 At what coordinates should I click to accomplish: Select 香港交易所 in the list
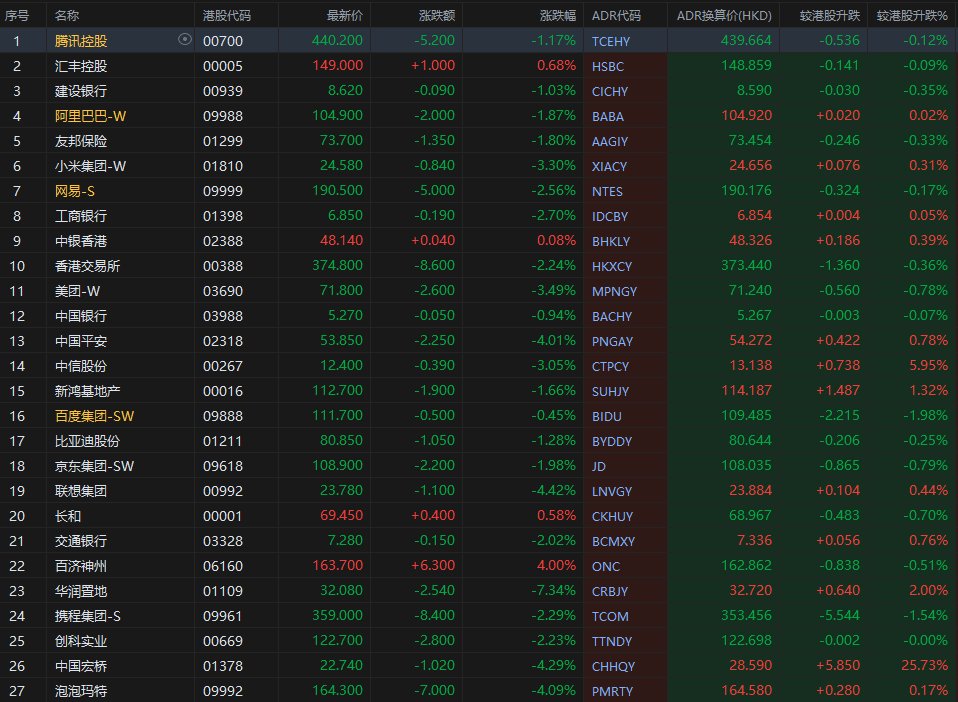click(x=87, y=266)
